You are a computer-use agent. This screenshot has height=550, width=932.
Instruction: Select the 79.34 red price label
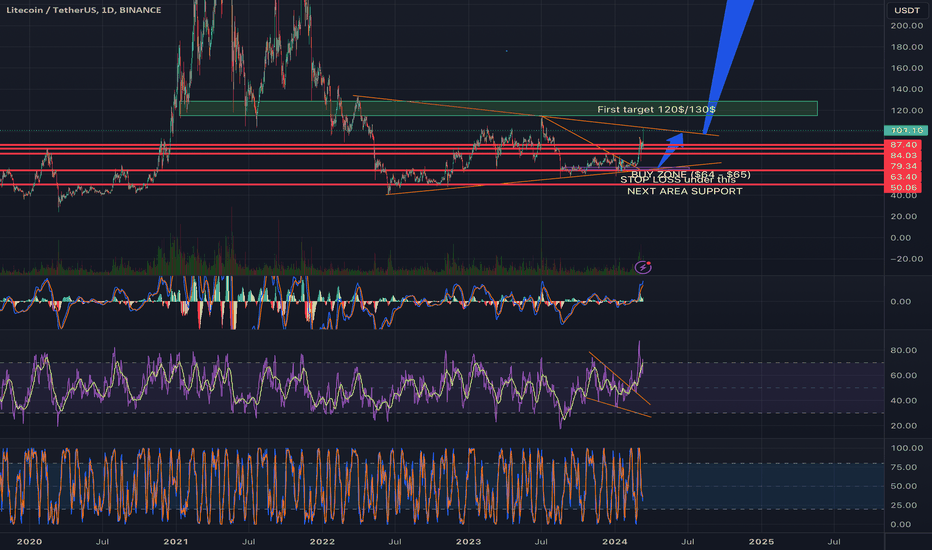(904, 166)
